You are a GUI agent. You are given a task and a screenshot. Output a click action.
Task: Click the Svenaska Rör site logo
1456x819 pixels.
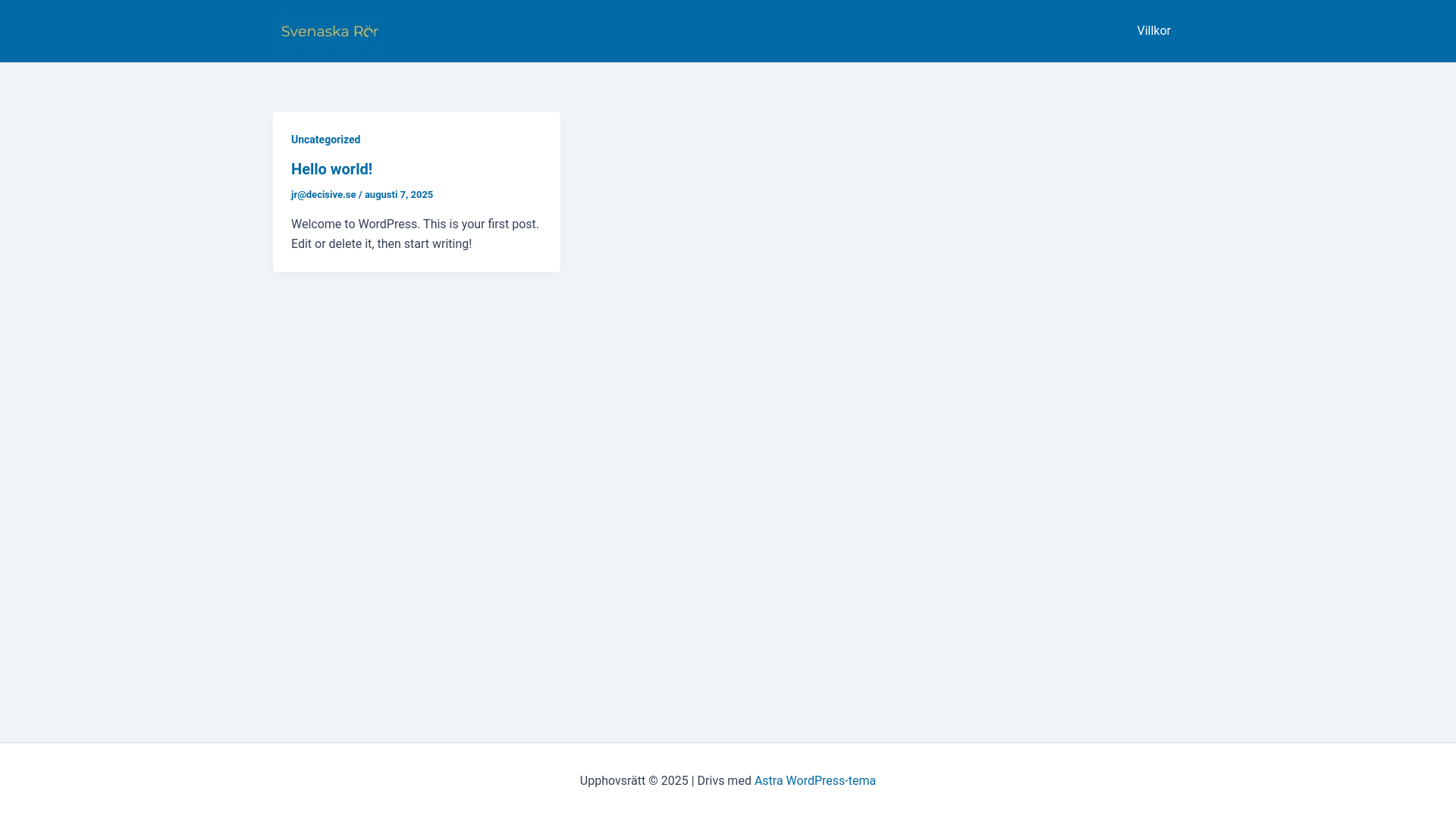click(330, 31)
